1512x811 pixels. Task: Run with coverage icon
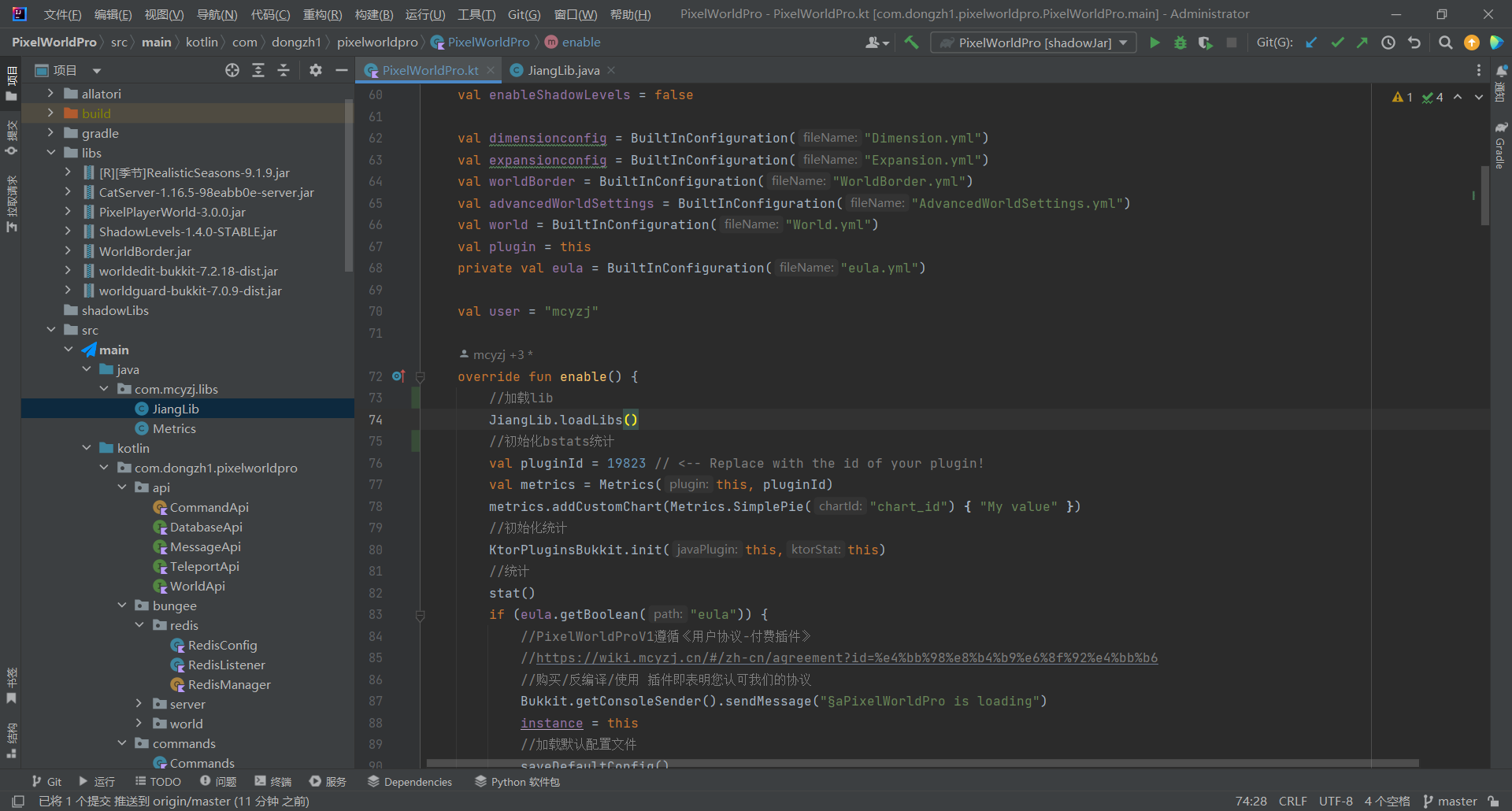(1206, 43)
